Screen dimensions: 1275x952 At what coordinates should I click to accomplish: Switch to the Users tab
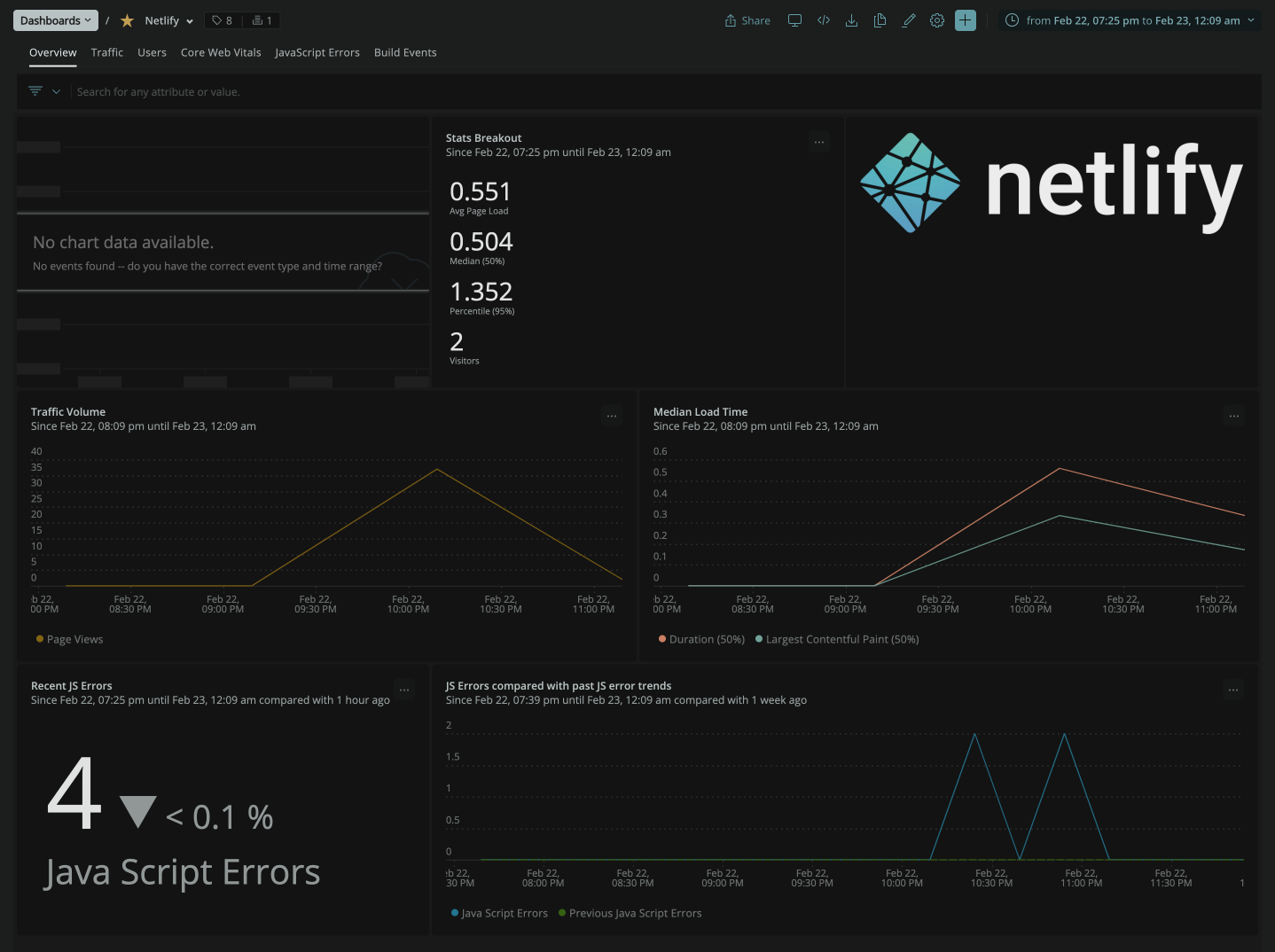coord(152,52)
